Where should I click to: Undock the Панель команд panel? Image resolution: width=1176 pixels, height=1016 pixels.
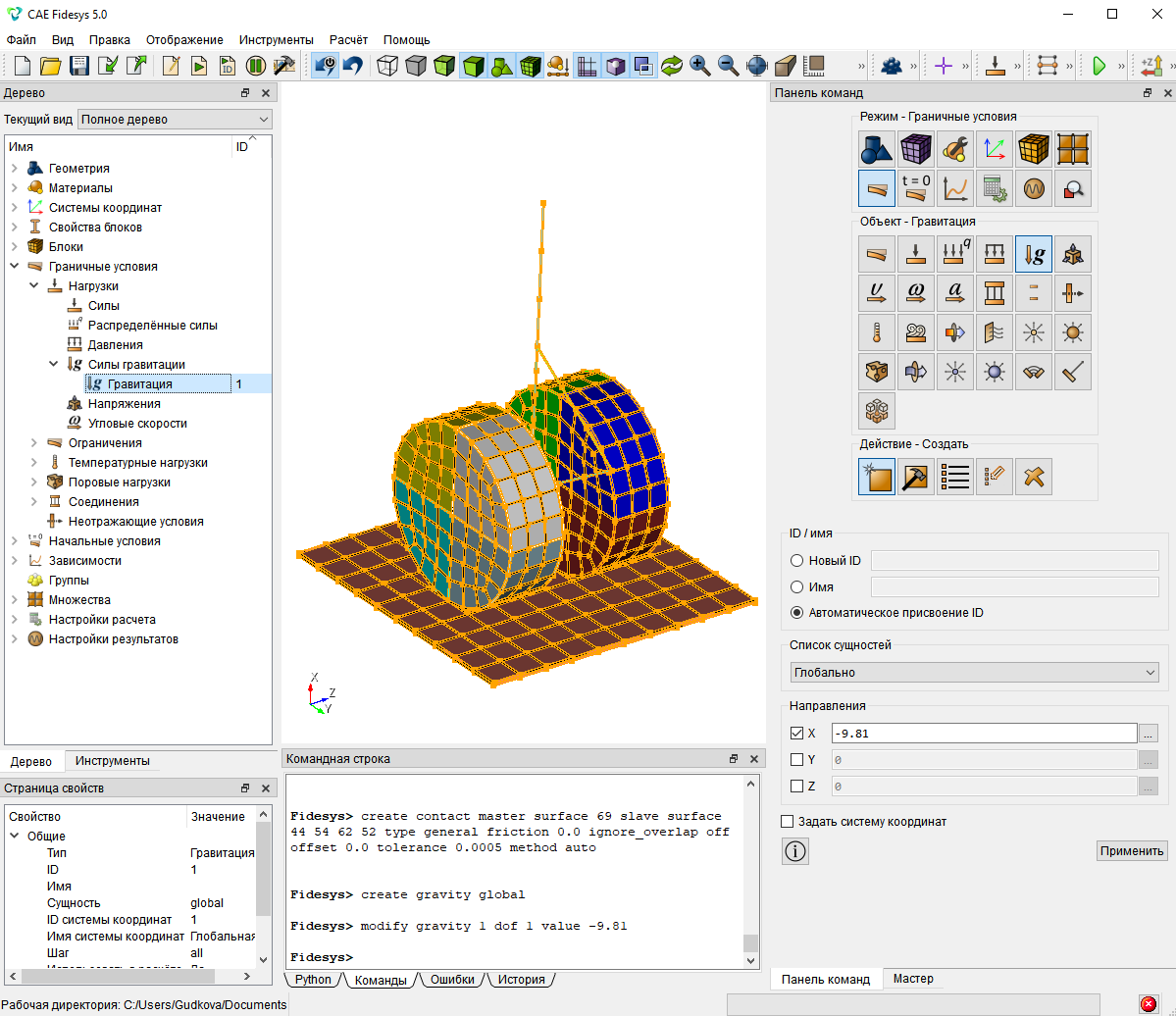pos(1148,93)
